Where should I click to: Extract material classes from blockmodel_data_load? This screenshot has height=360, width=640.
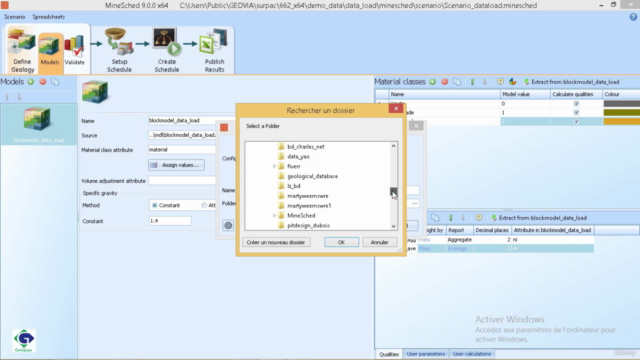pos(571,82)
